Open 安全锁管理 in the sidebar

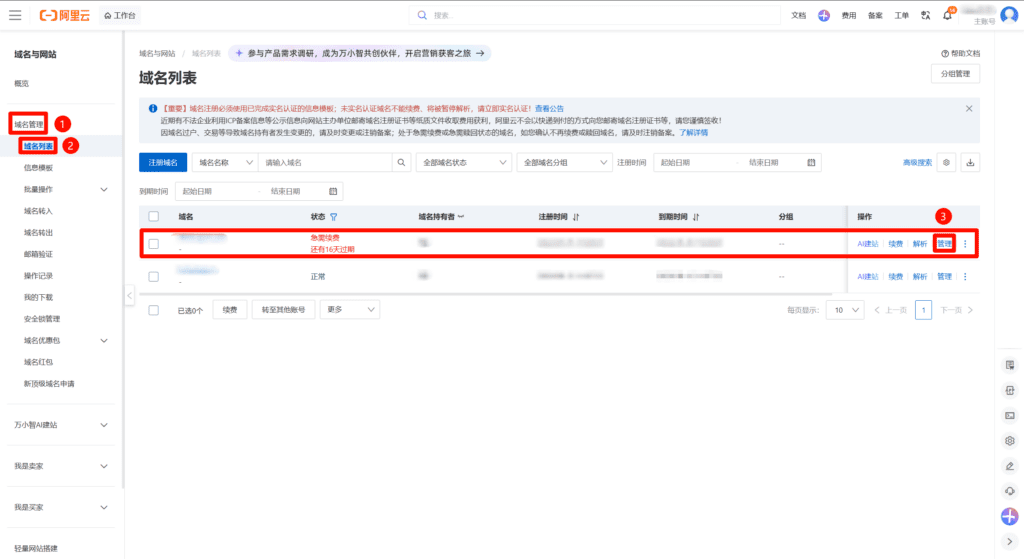[42, 319]
